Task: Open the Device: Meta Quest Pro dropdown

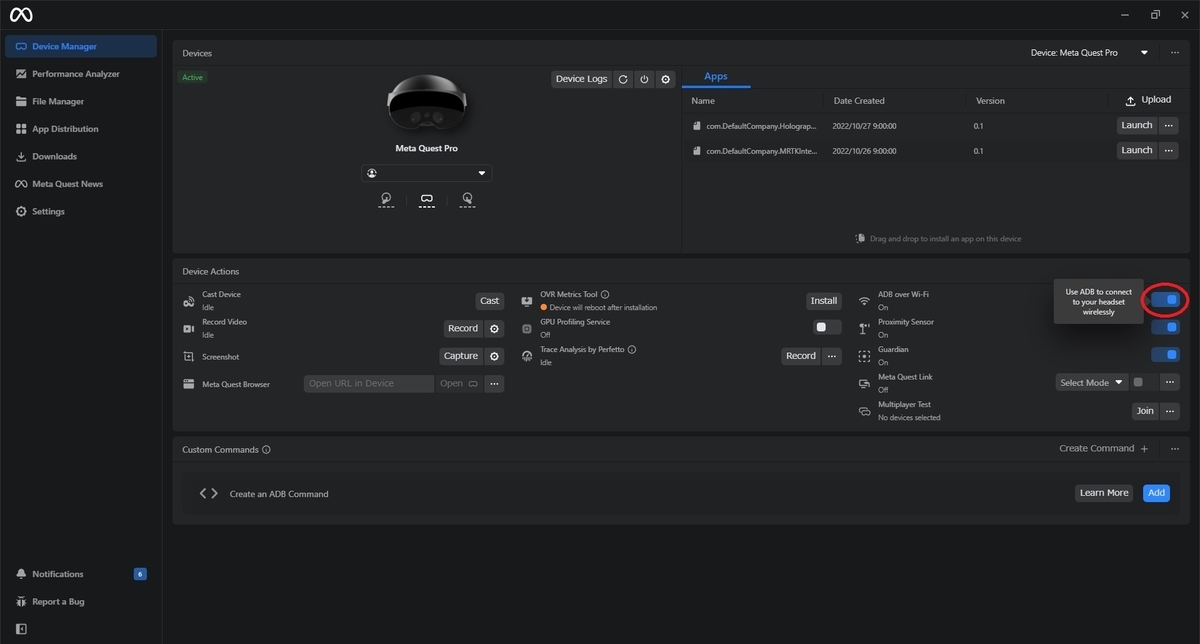Action: click(x=1089, y=53)
